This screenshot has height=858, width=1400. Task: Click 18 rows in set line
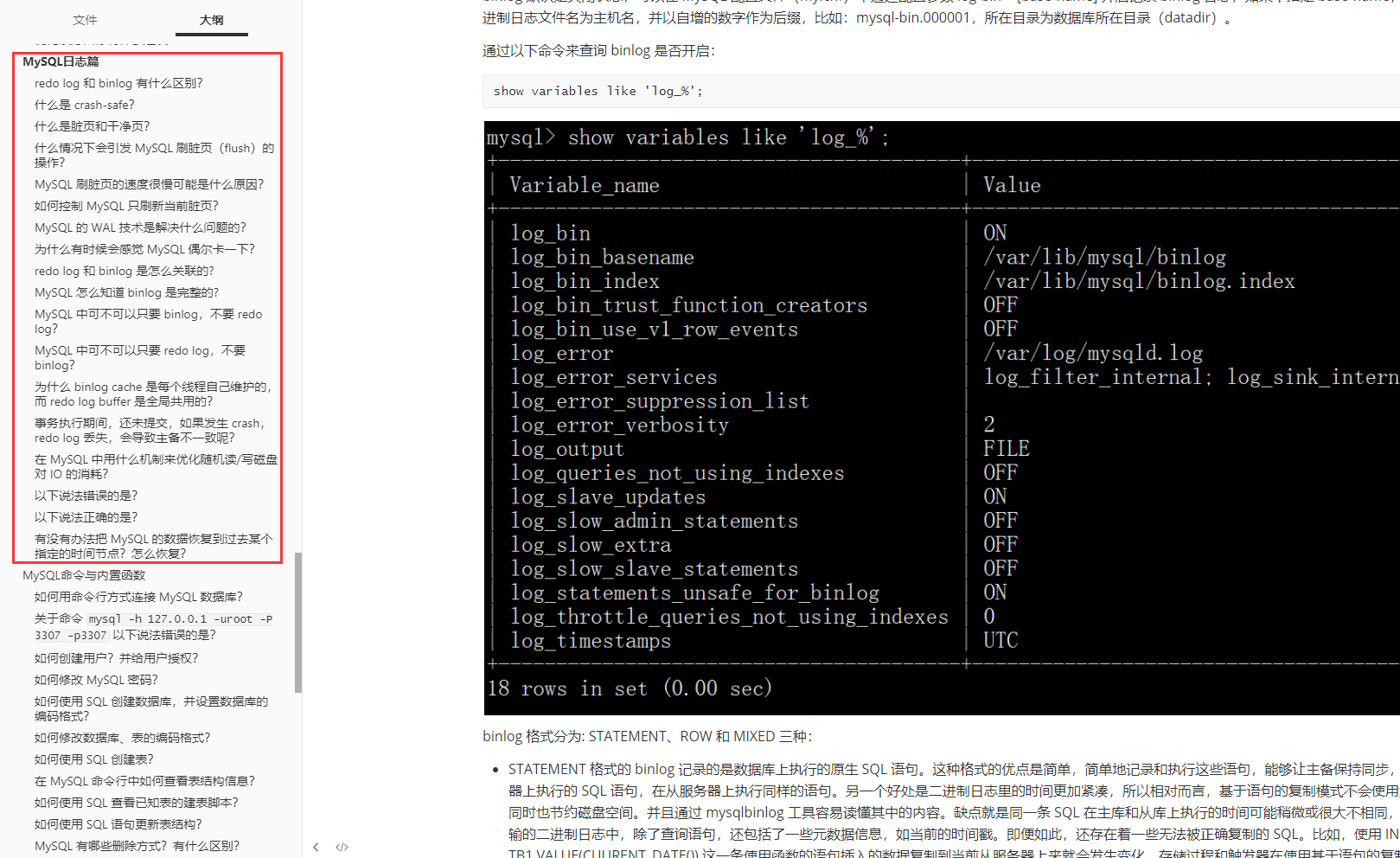[x=630, y=688]
